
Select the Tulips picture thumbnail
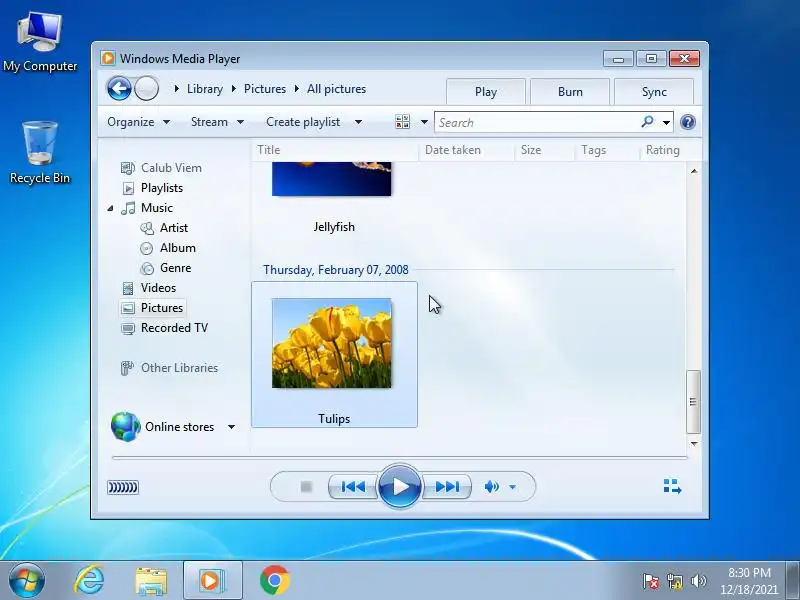[x=332, y=343]
